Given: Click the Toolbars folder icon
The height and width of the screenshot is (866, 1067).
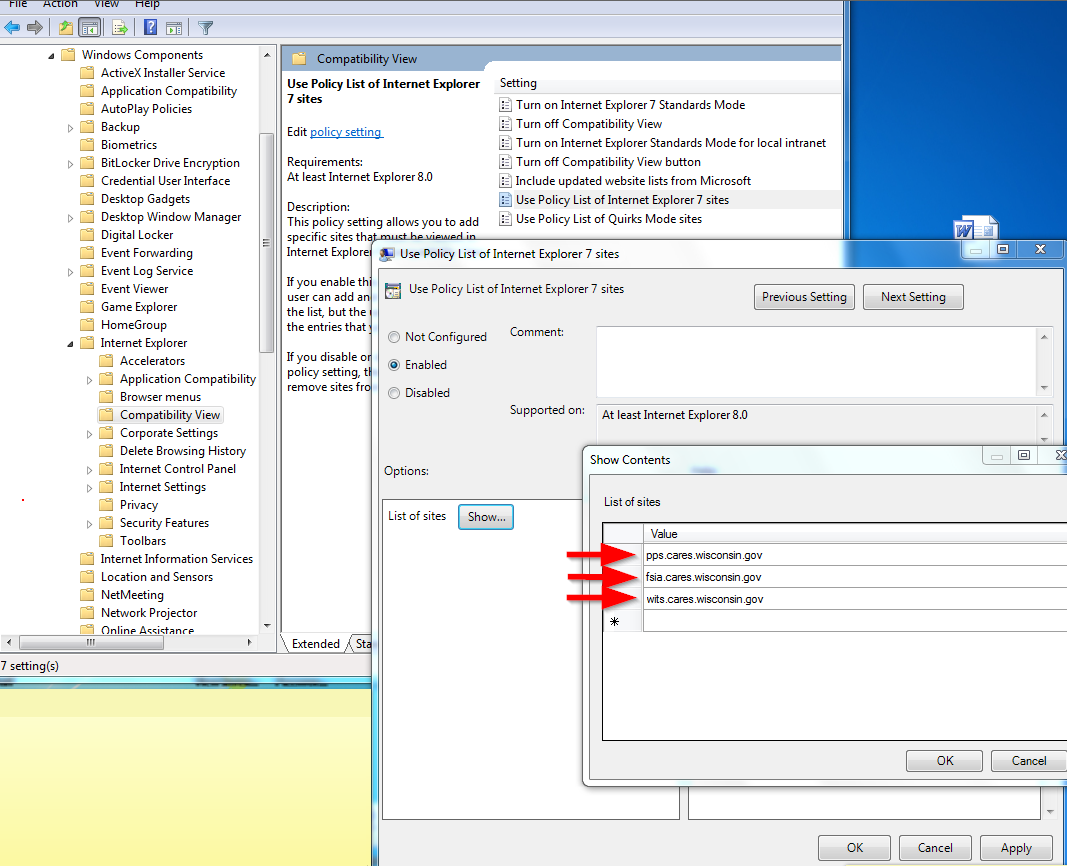Looking at the screenshot, I should click(x=106, y=541).
